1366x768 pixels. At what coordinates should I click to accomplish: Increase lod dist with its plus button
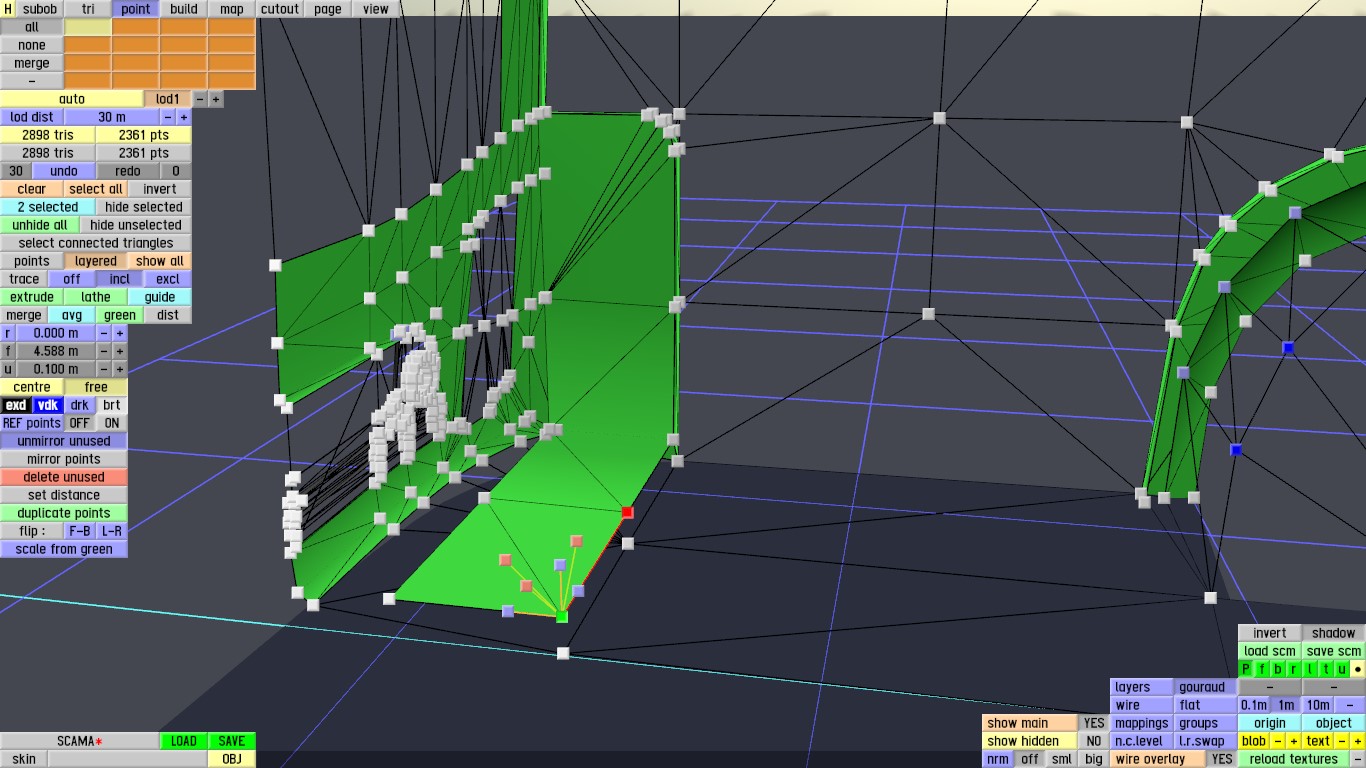[x=184, y=117]
